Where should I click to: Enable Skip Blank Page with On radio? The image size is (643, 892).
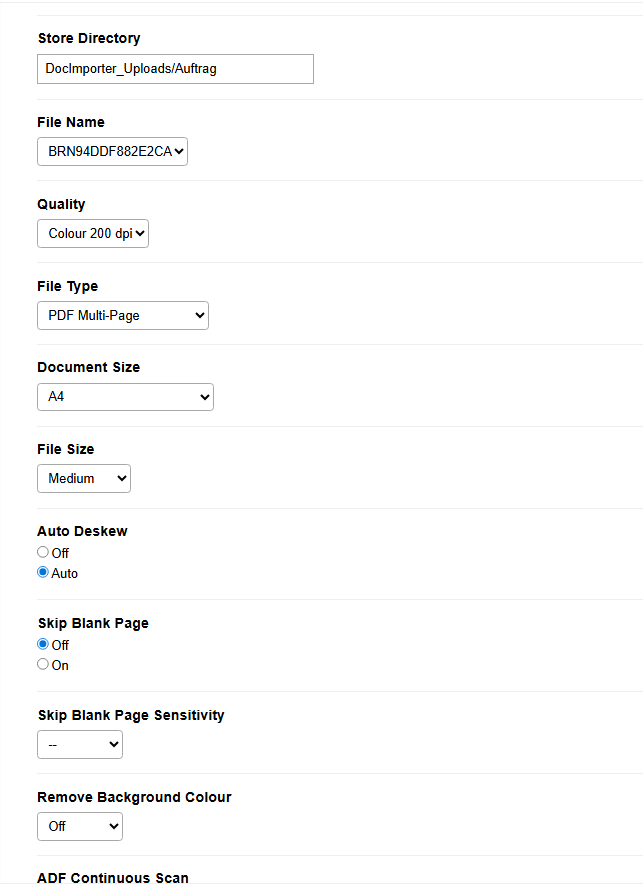click(43, 664)
